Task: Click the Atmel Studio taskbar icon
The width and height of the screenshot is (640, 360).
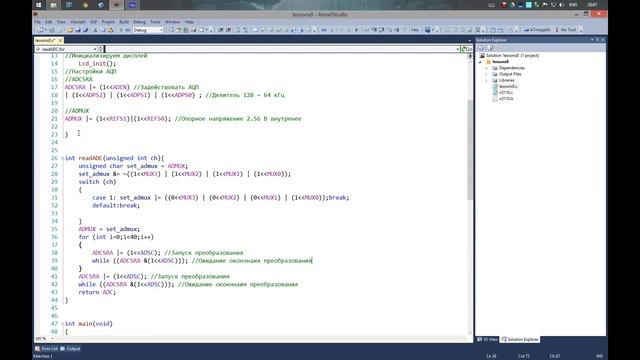Action: [x=117, y=5]
